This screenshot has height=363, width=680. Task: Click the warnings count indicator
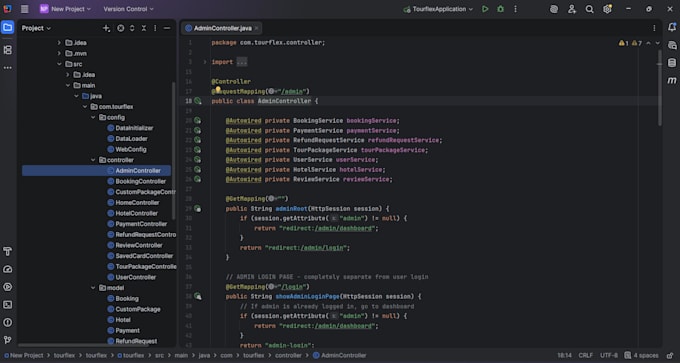(x=630, y=43)
